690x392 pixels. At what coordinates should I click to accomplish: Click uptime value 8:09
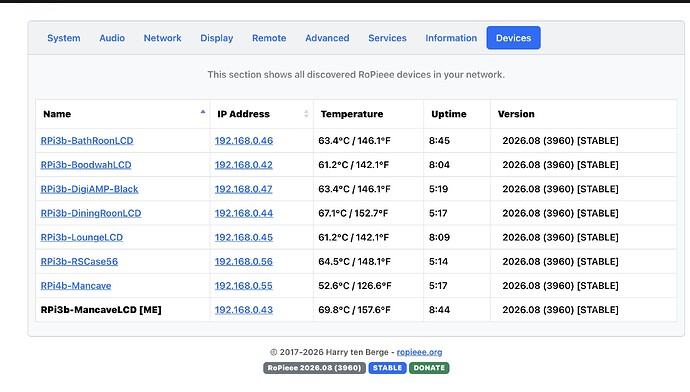click(439, 238)
